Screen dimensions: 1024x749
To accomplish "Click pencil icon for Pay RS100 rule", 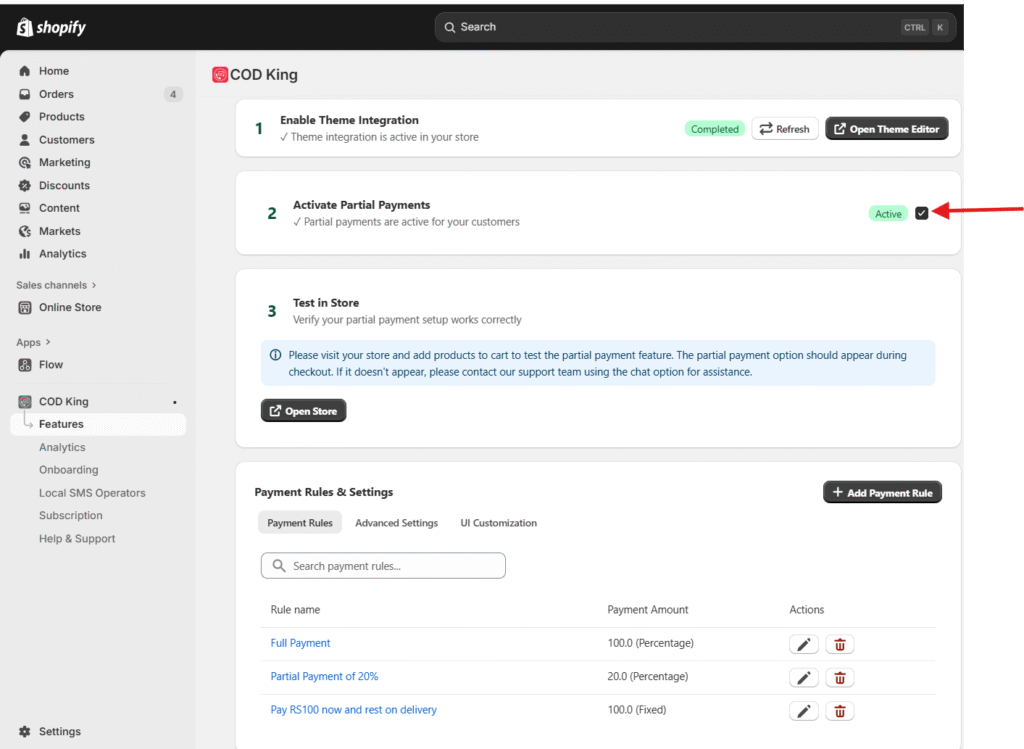I will click(804, 711).
